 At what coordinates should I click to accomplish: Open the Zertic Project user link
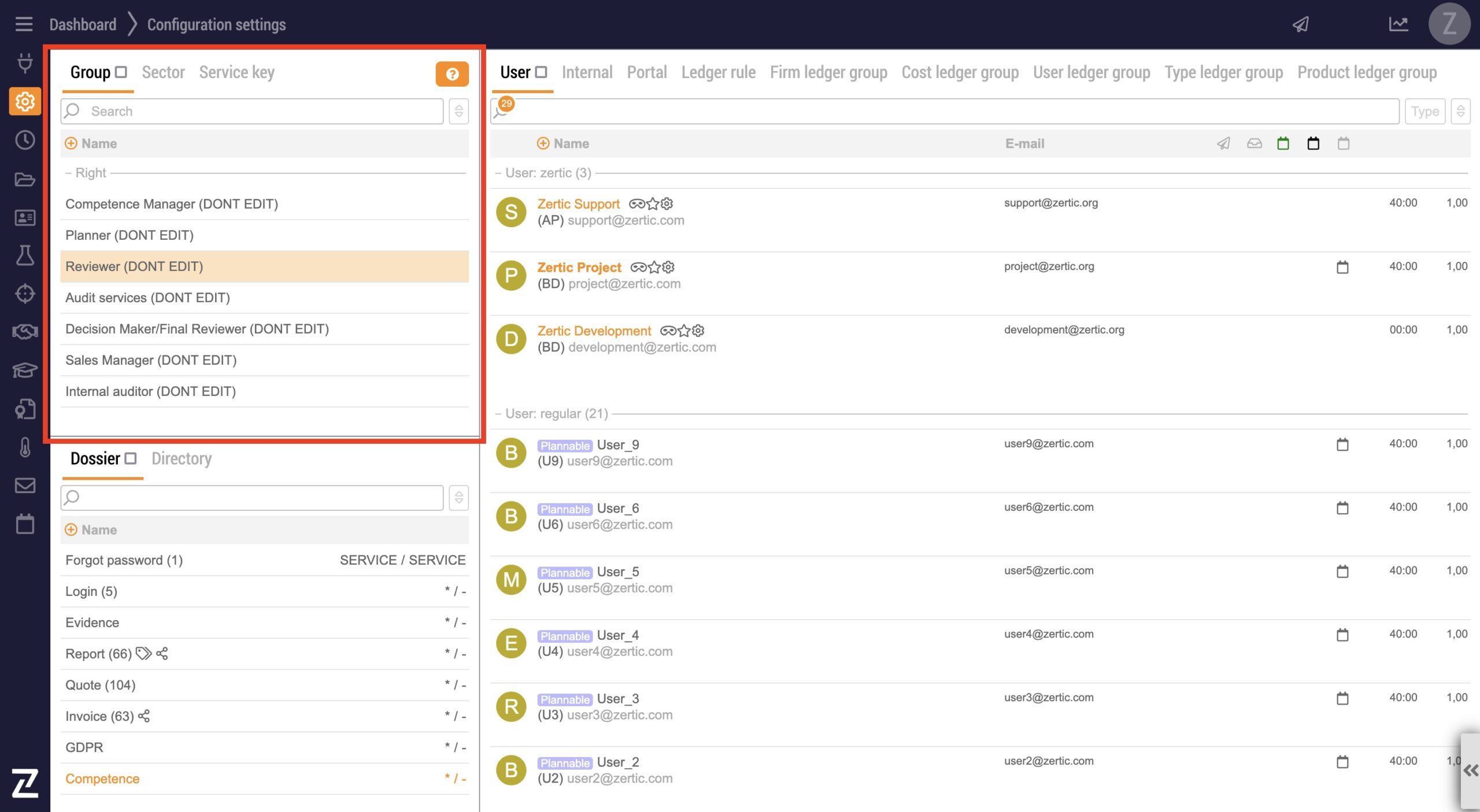pyautogui.click(x=579, y=267)
